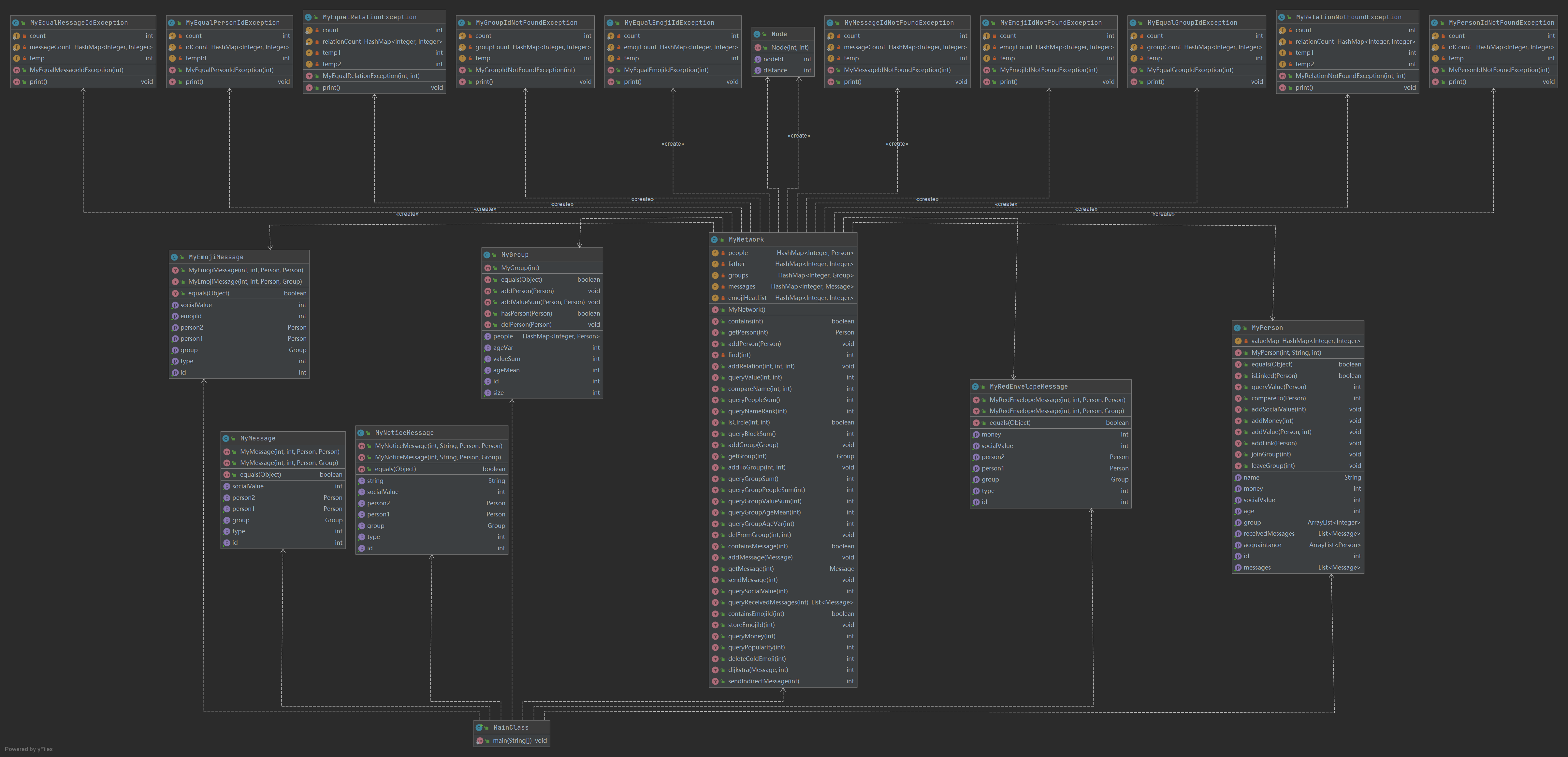Click the Node class icon
Screen dimensions: 1568x757
tap(757, 34)
